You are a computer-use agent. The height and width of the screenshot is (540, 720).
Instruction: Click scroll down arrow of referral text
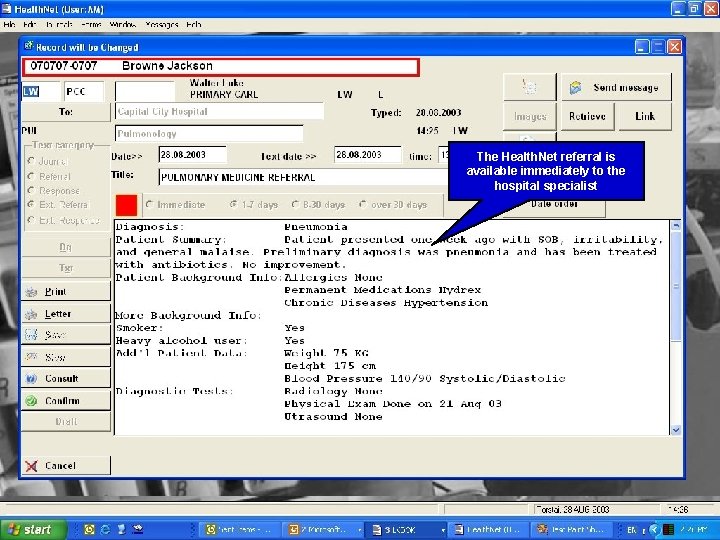tap(676, 430)
